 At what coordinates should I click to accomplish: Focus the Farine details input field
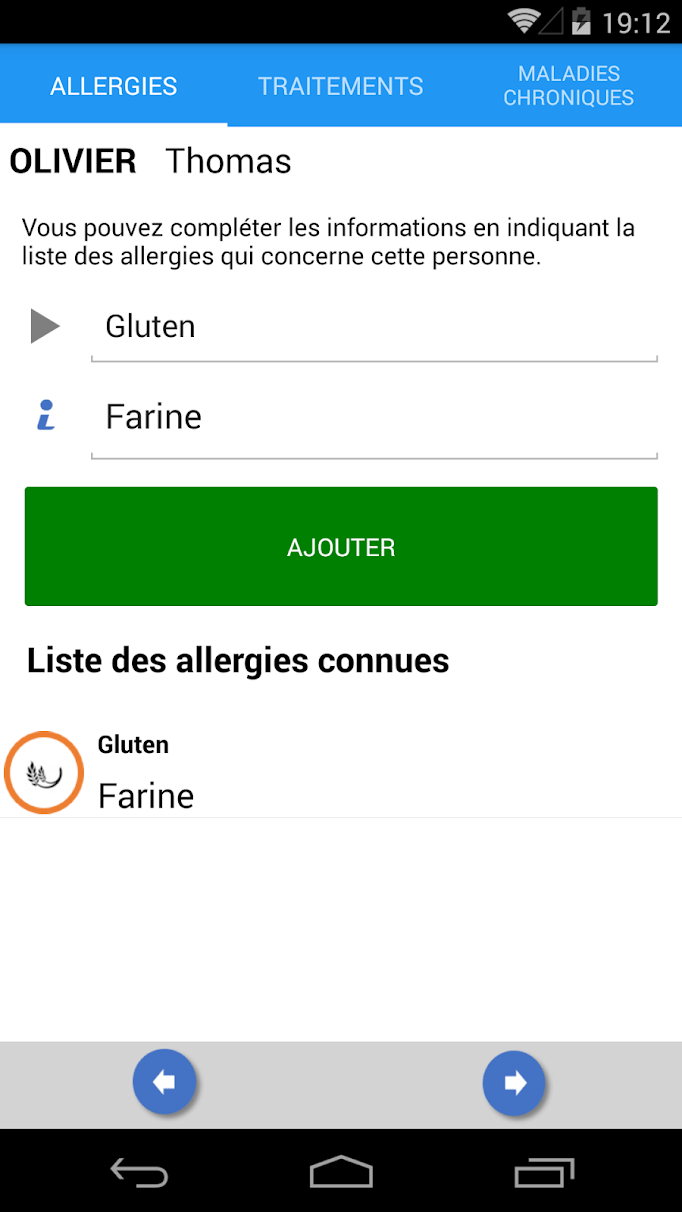point(374,417)
